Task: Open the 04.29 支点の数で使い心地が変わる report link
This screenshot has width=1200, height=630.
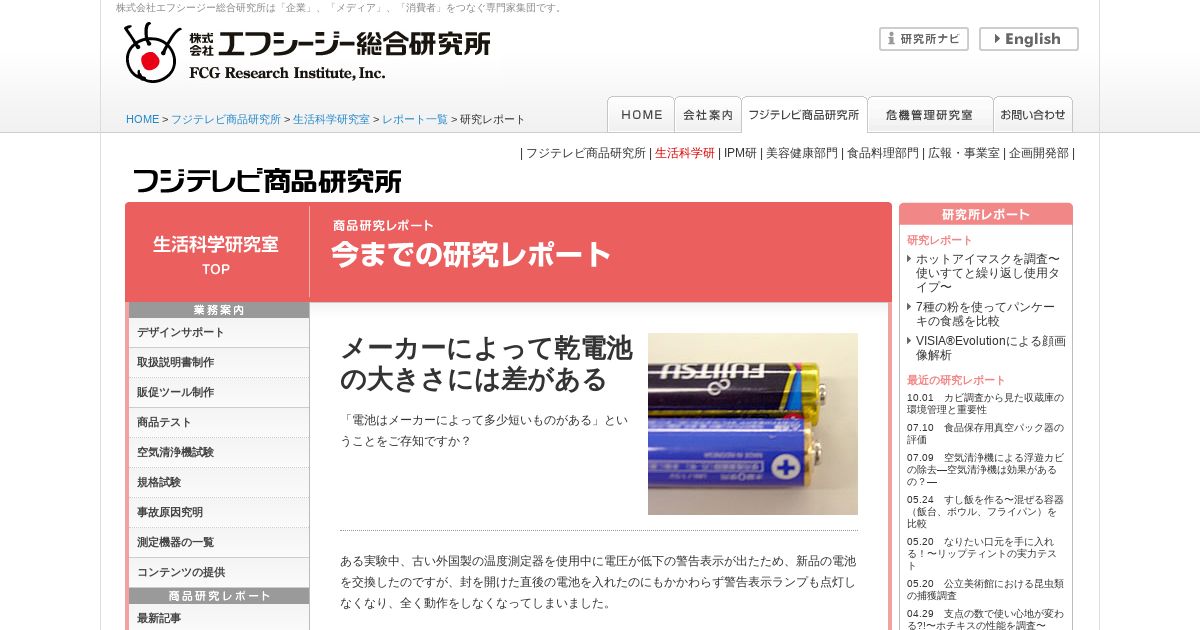Action: click(985, 619)
